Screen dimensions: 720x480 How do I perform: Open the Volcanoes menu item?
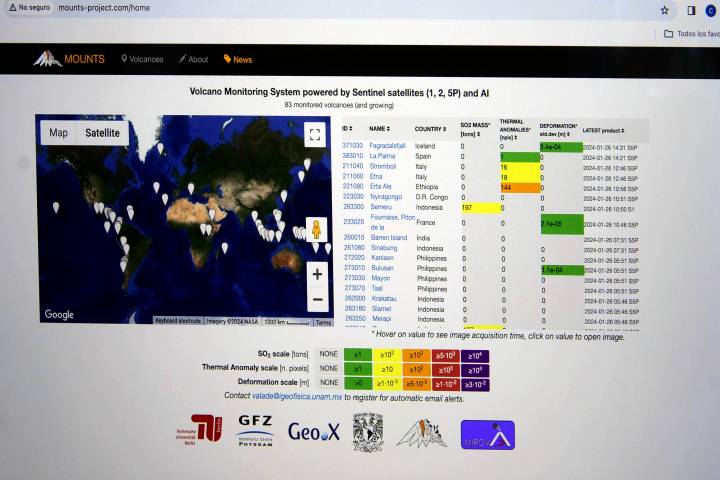(142, 59)
